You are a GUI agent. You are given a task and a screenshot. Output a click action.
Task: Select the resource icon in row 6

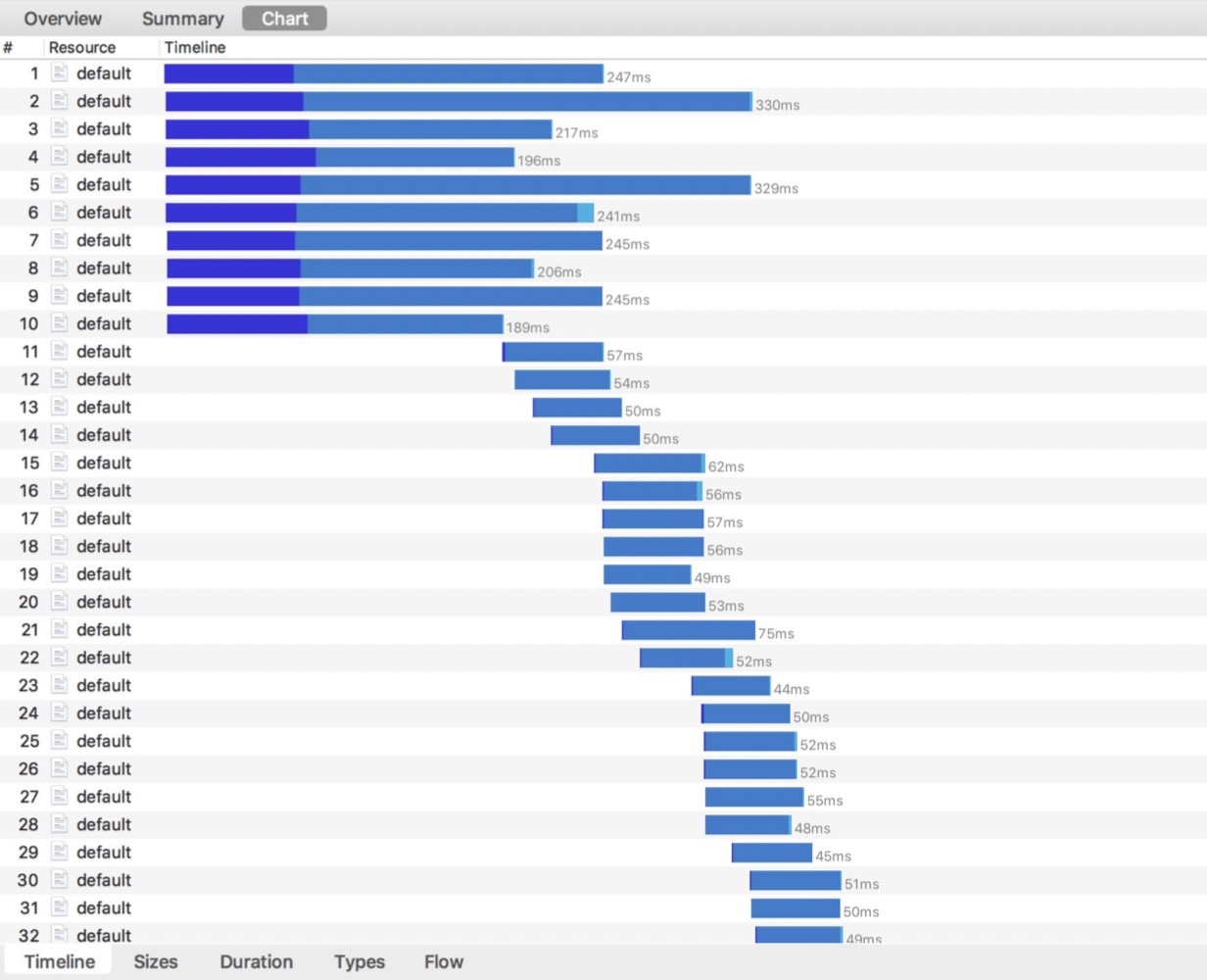[60, 212]
